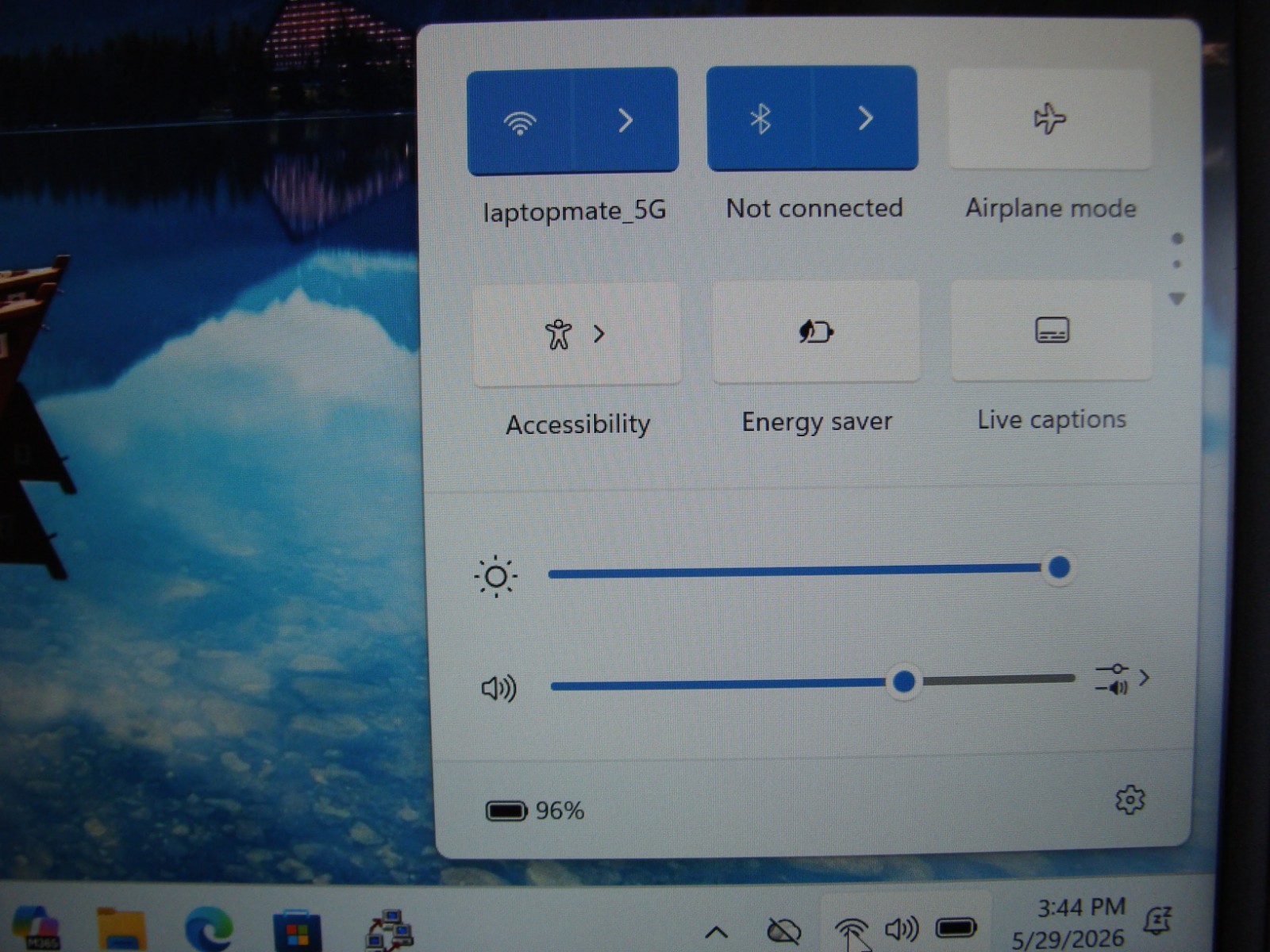The width and height of the screenshot is (1270, 952).
Task: Open Microsoft Store from taskbar
Action: click(x=297, y=931)
